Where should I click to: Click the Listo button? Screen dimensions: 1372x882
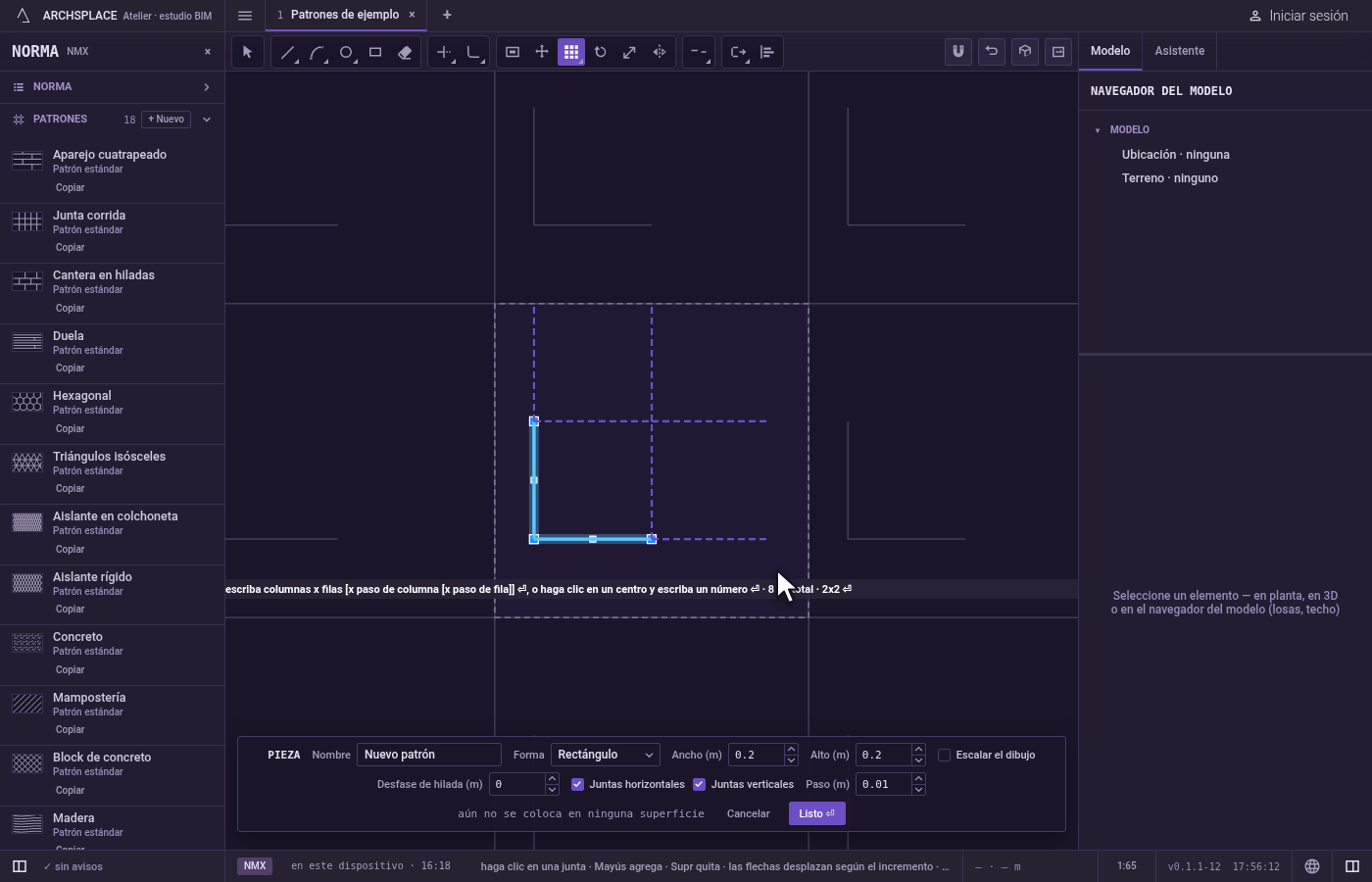pos(816,813)
